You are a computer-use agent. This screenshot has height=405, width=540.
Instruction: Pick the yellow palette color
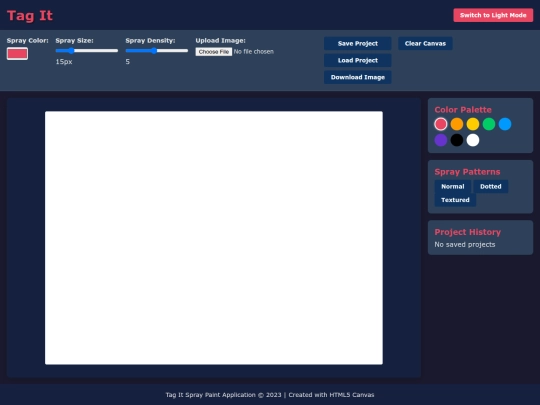pos(473,124)
